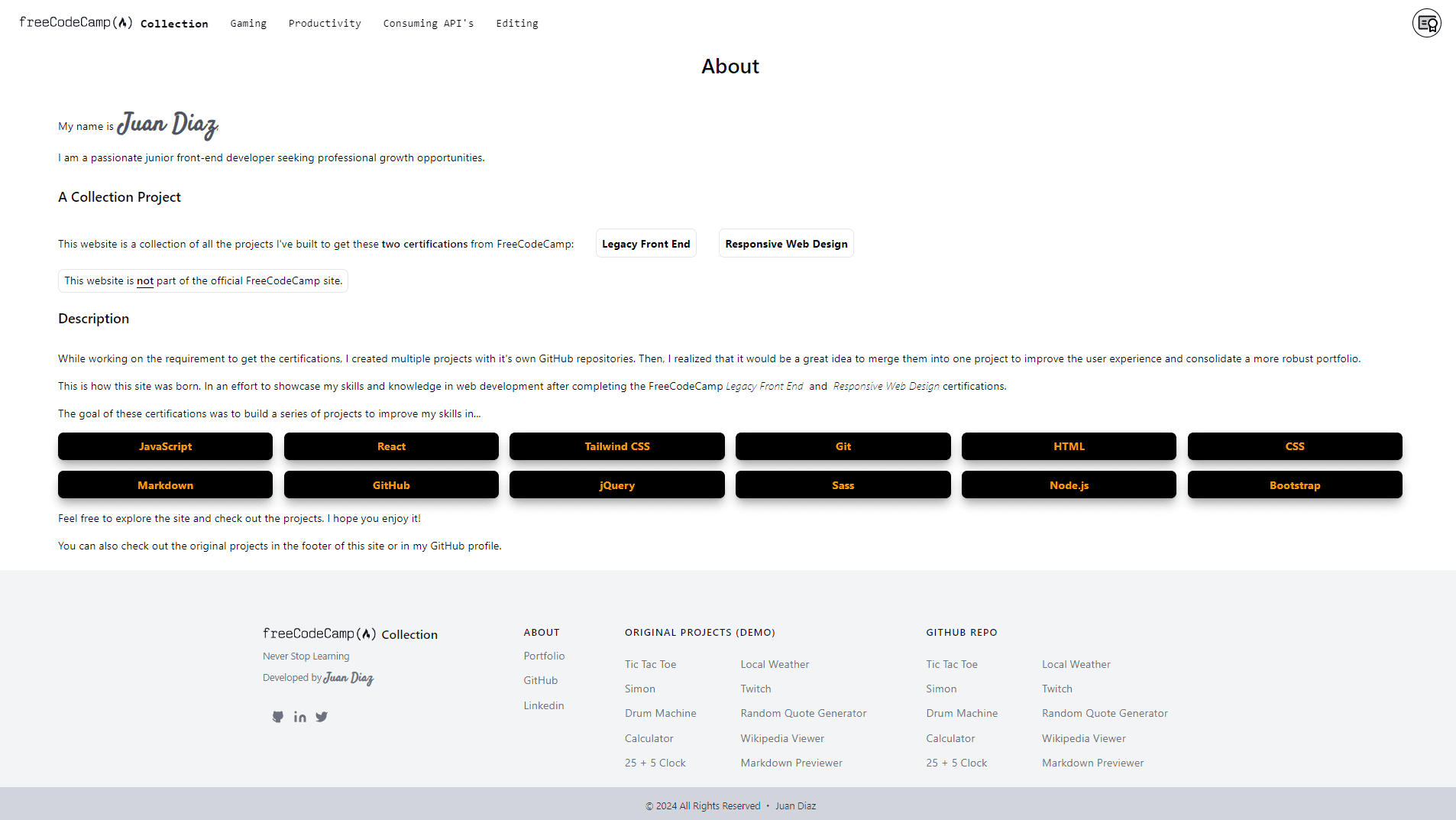Select the Node.js skill badge
The image size is (1456, 820).
[x=1069, y=485]
